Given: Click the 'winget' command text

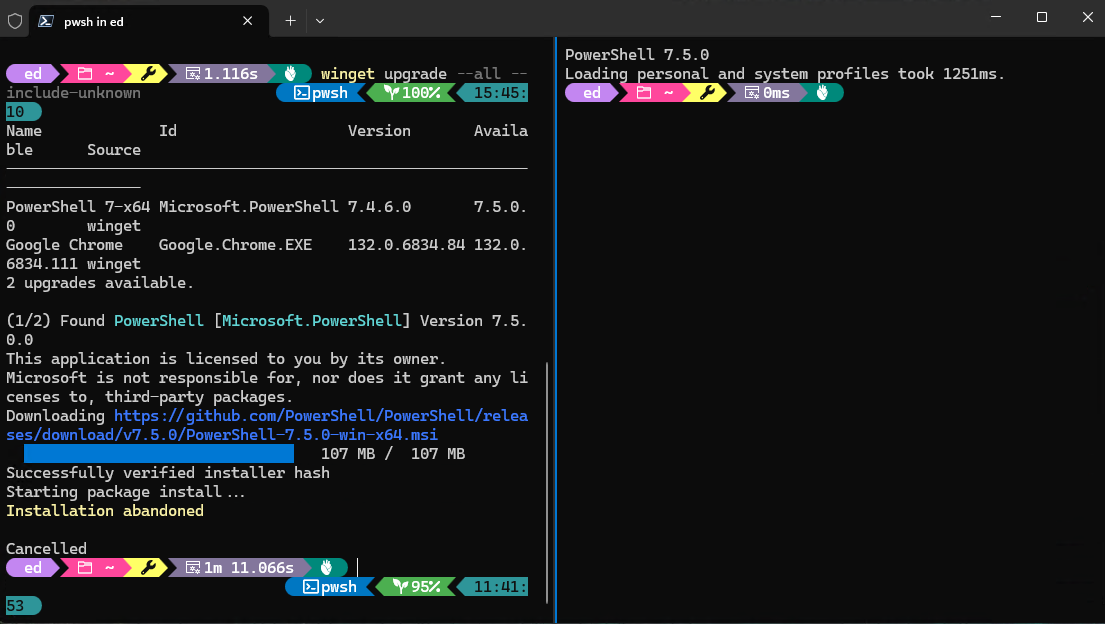Looking at the screenshot, I should (347, 73).
